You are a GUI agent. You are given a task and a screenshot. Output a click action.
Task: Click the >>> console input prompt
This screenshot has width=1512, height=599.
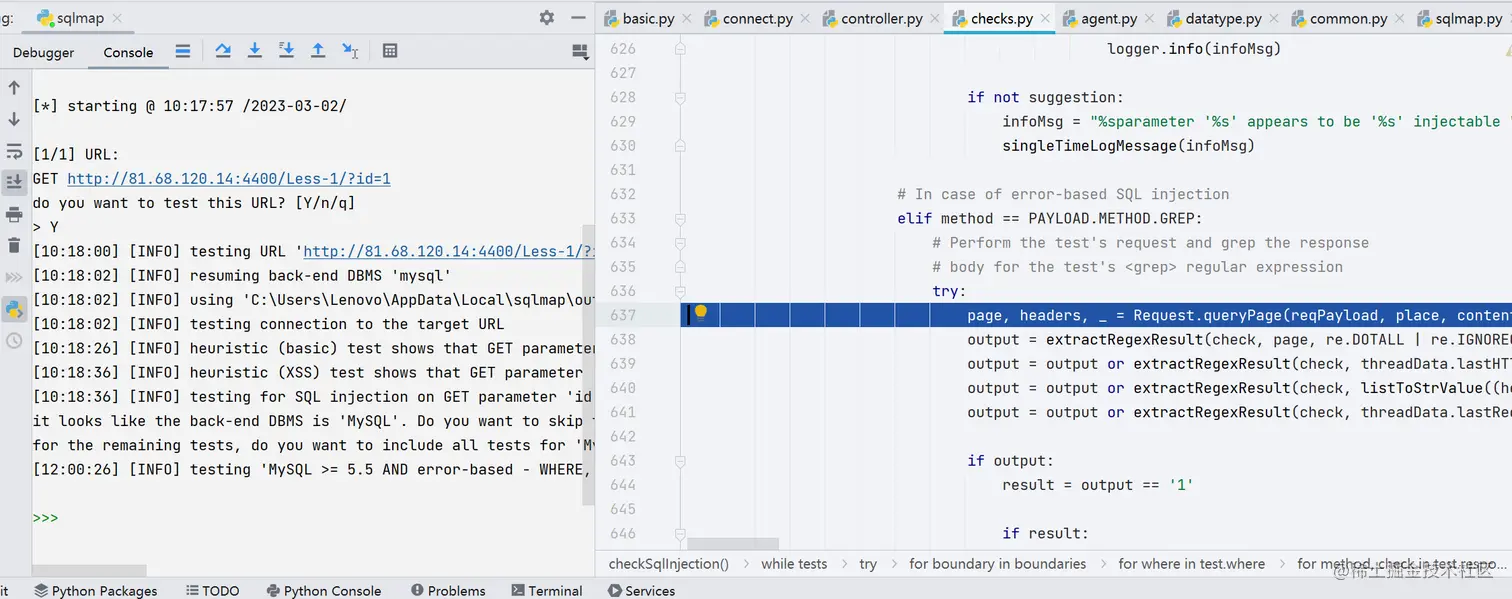[45, 518]
